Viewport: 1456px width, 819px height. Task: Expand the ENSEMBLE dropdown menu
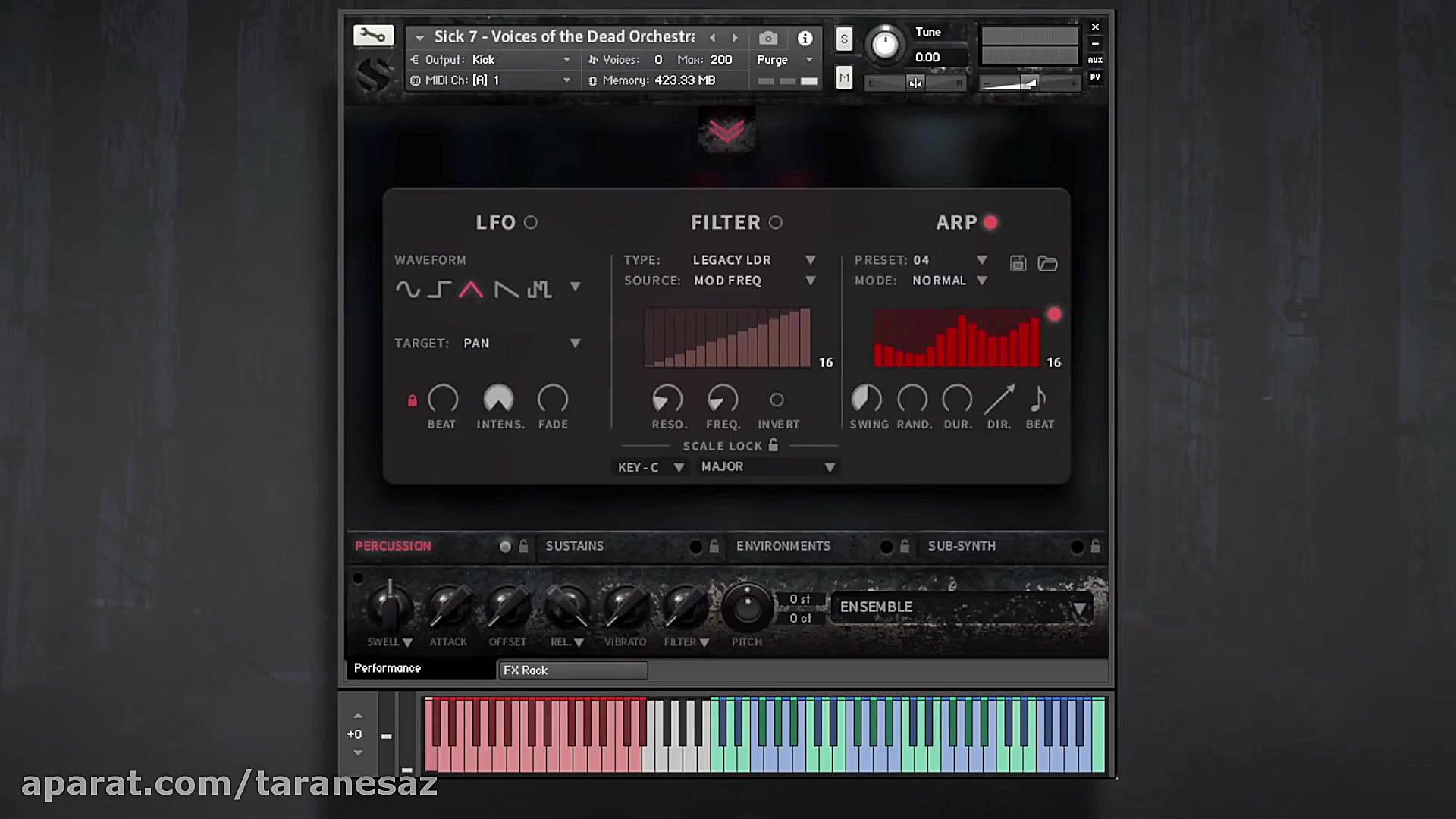click(1079, 609)
